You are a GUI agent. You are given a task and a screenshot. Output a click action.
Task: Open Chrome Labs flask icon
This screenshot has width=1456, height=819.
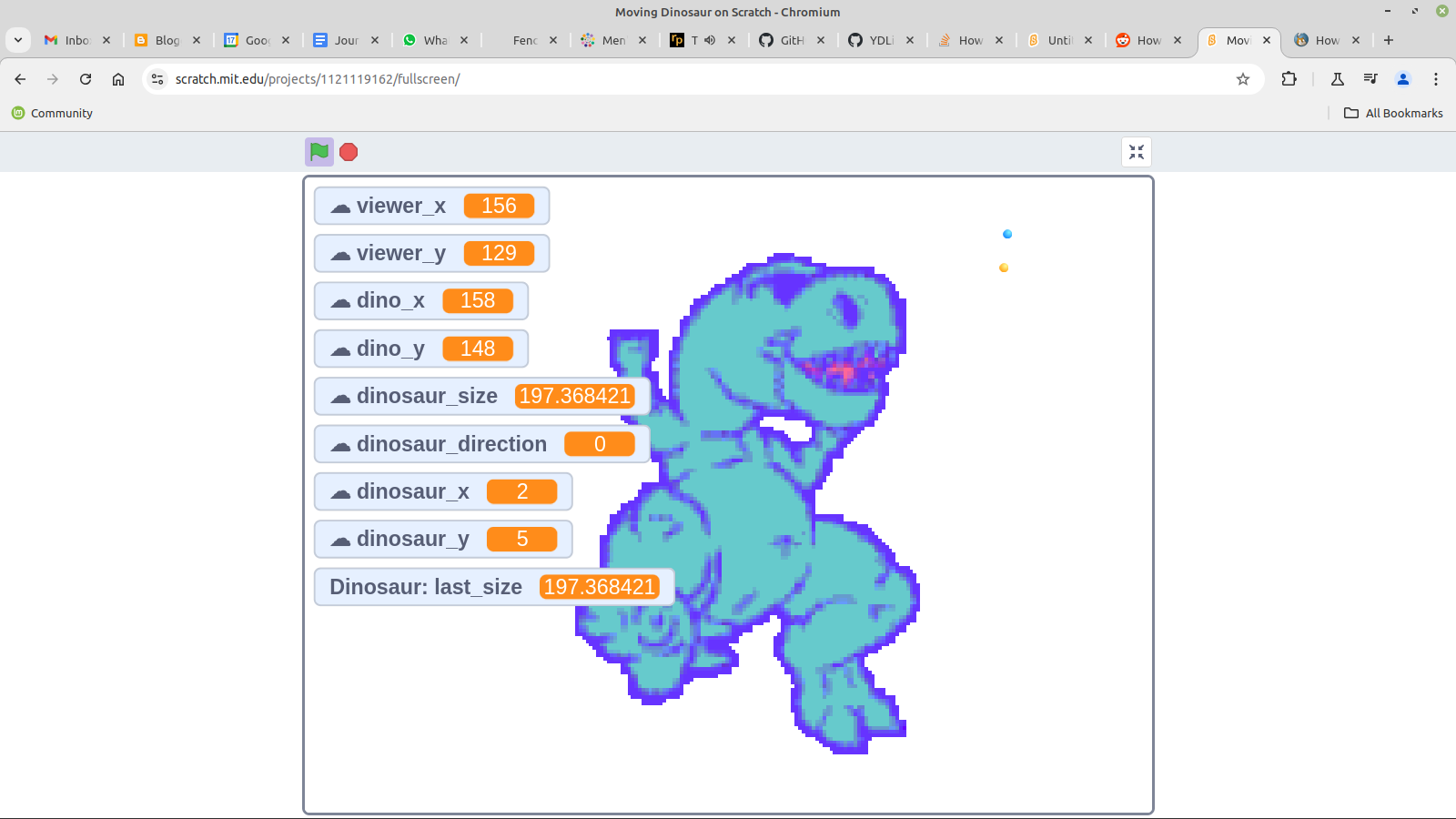point(1338,79)
